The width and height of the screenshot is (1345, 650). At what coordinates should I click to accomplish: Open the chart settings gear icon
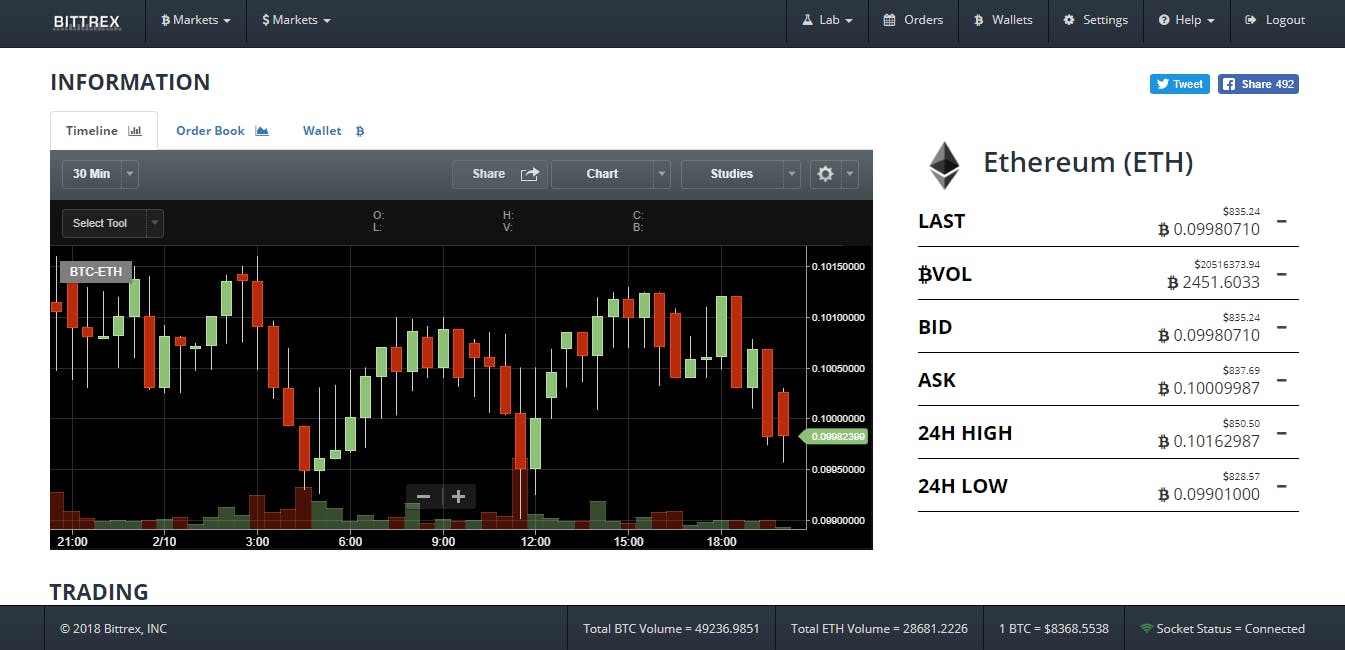click(x=824, y=173)
